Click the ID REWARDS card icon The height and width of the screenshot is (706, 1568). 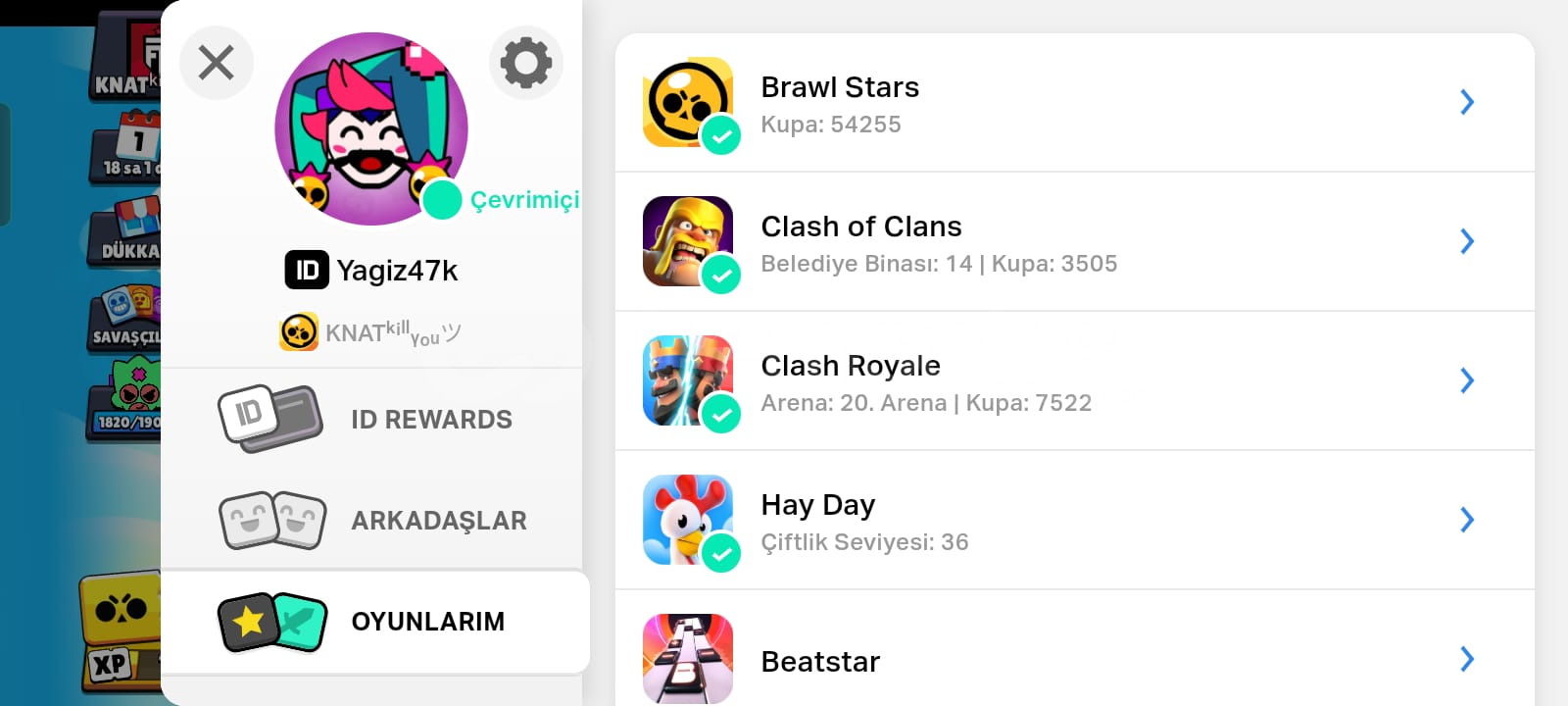click(x=270, y=419)
